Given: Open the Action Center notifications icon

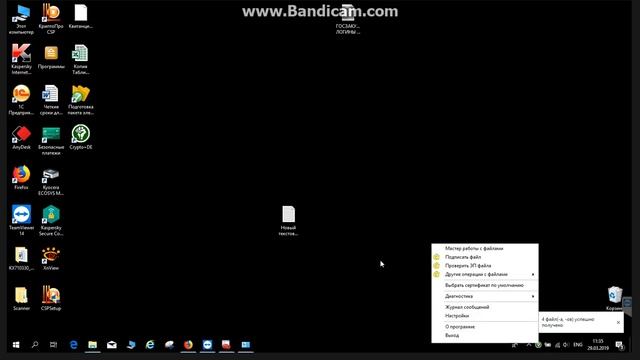Looking at the screenshot, I should point(620,345).
